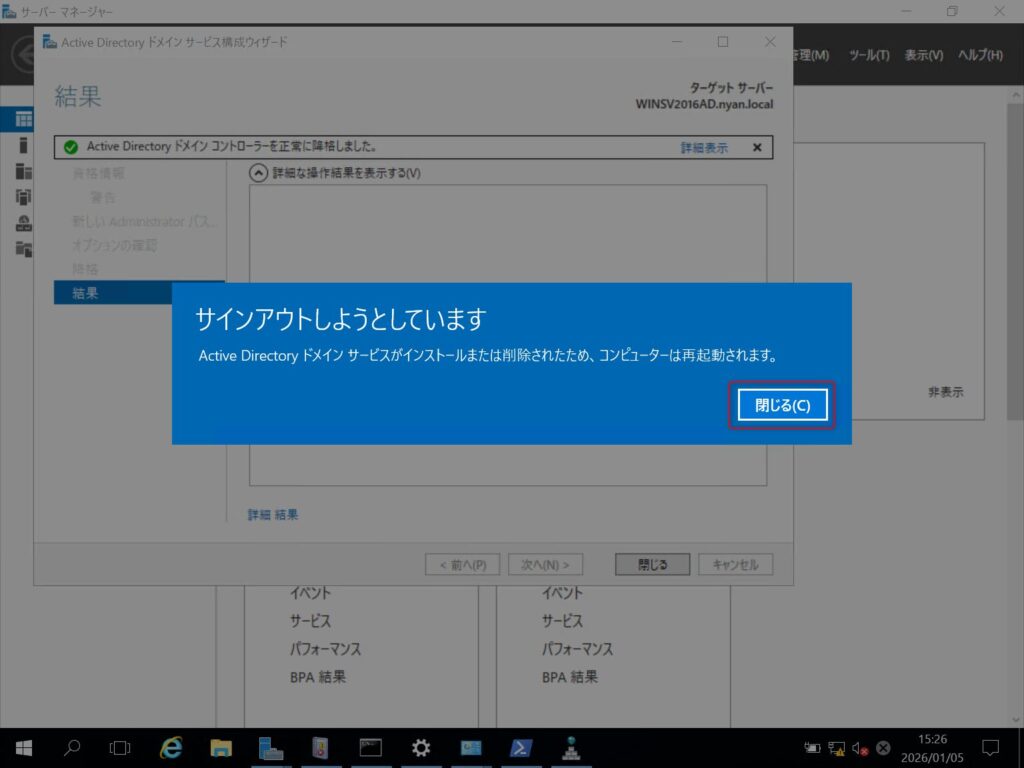Viewport: 1024px width, 768px height.
Task: Click the 詳細表示 link in the notification bar
Action: [x=704, y=148]
